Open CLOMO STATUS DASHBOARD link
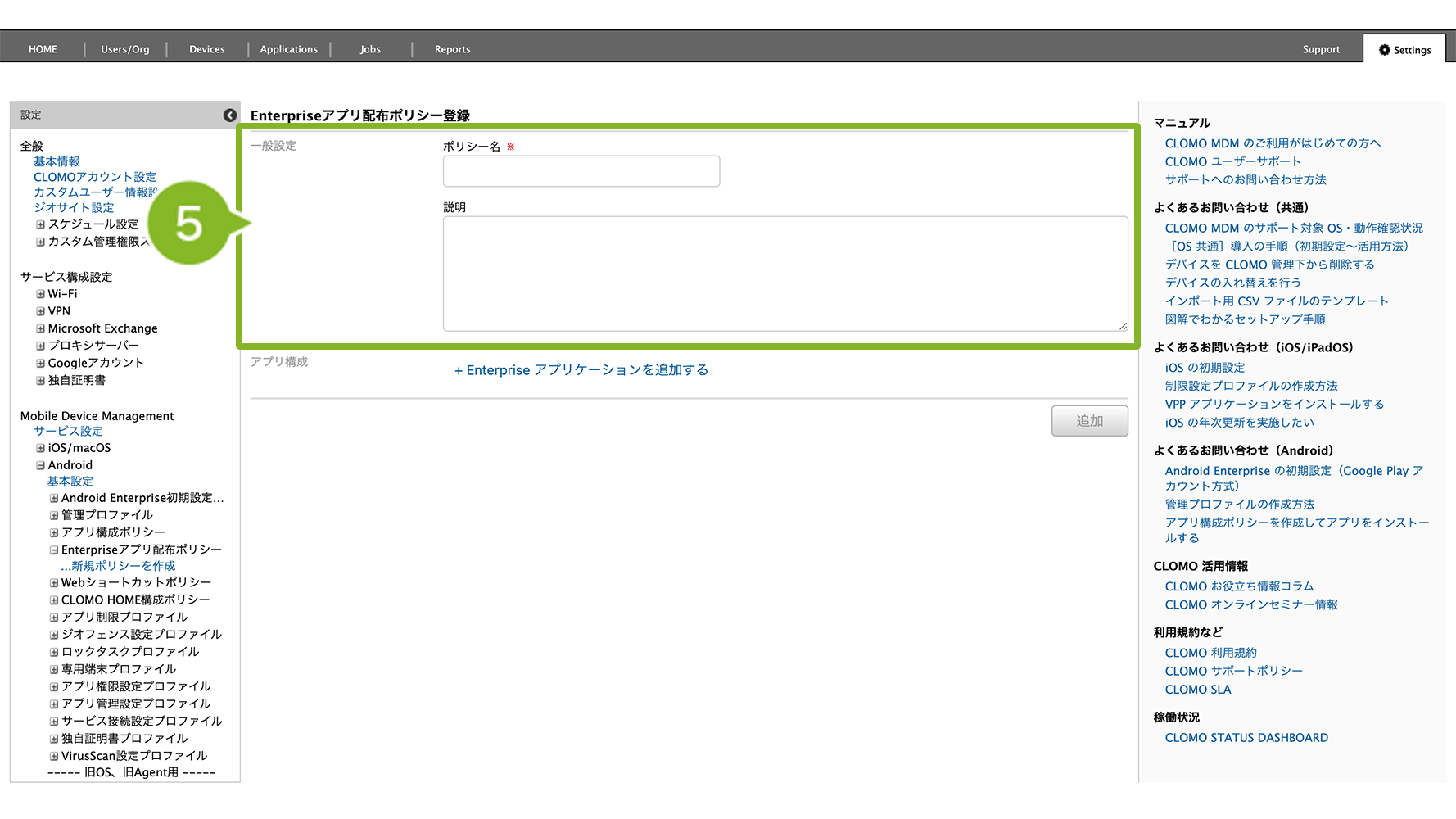Viewport: 1456px width, 819px height. click(1246, 738)
